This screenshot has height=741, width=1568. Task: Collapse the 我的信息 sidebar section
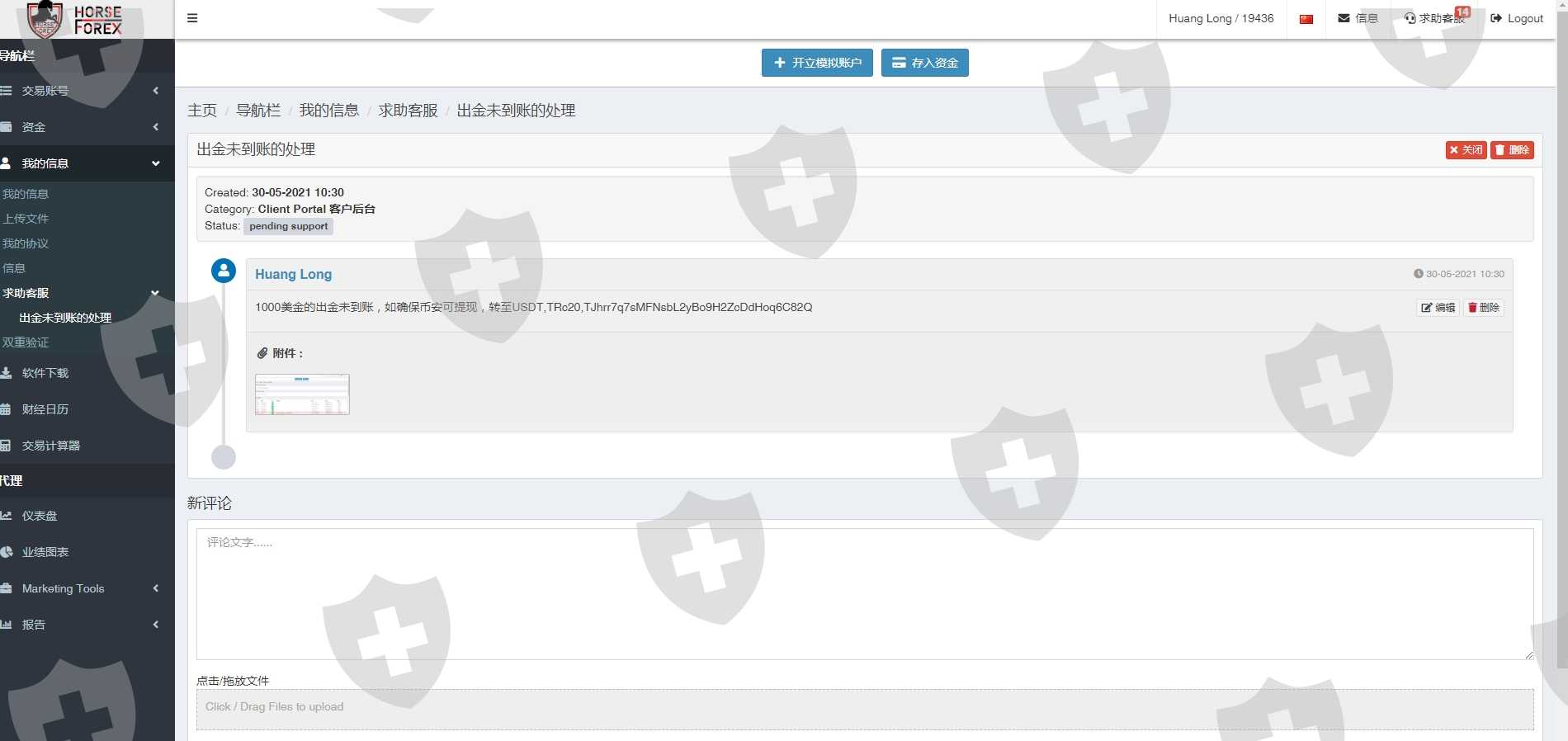point(87,163)
